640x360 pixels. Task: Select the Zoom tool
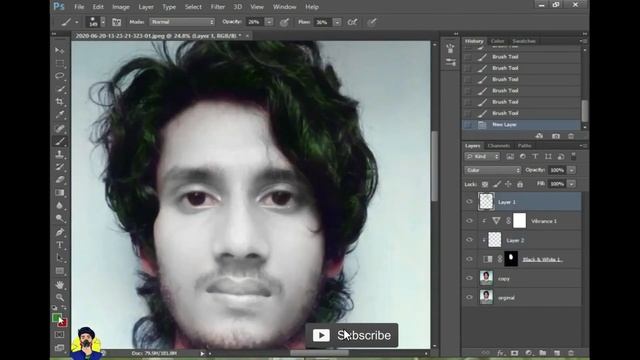coord(60,297)
